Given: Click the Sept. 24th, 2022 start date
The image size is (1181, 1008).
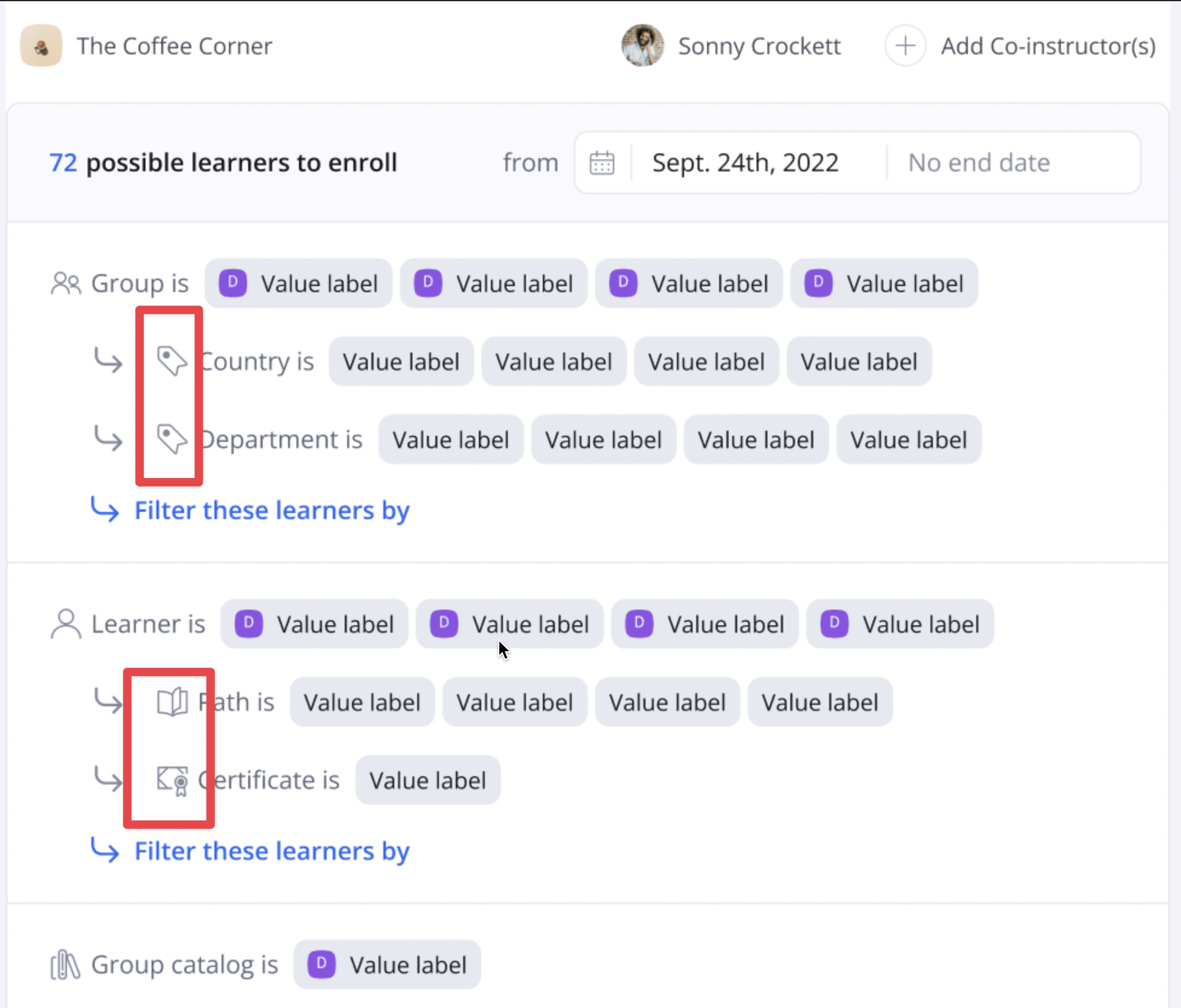Looking at the screenshot, I should click(745, 163).
